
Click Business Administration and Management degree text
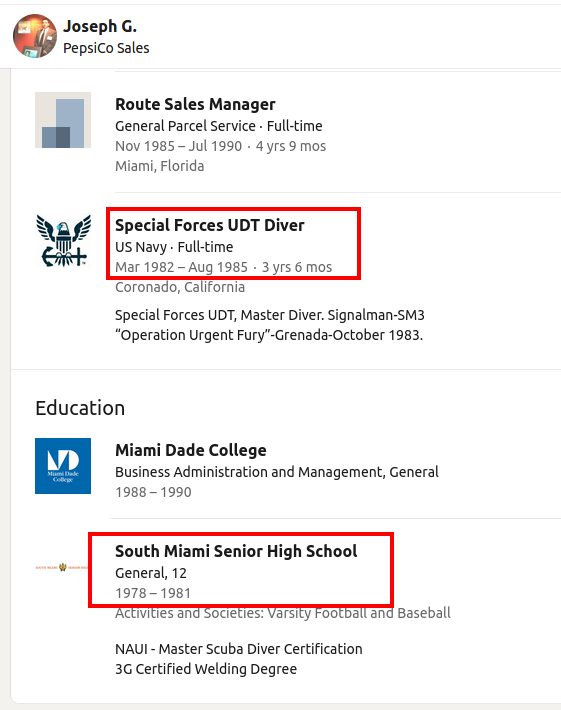point(277,472)
